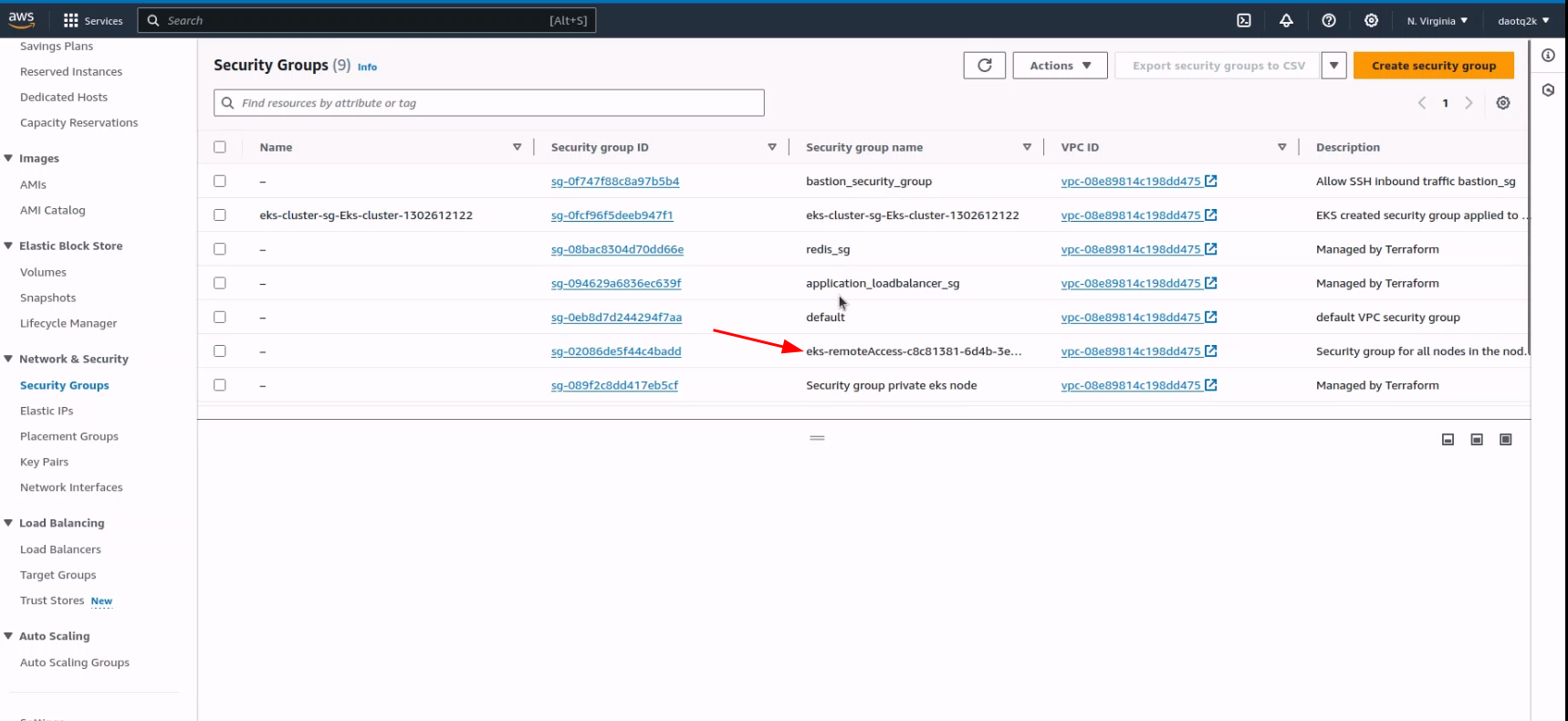1568x721 pixels.
Task: Open sg-089f2c8dd417eb5cf link
Action: pos(614,385)
